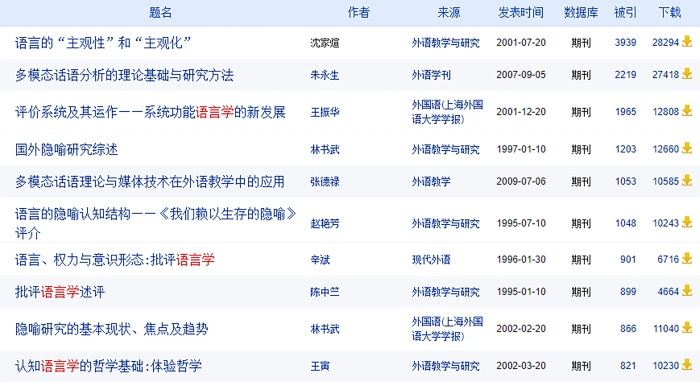This screenshot has width=700, height=382.
Task: Open author 朱永生's page
Action: [325, 75]
